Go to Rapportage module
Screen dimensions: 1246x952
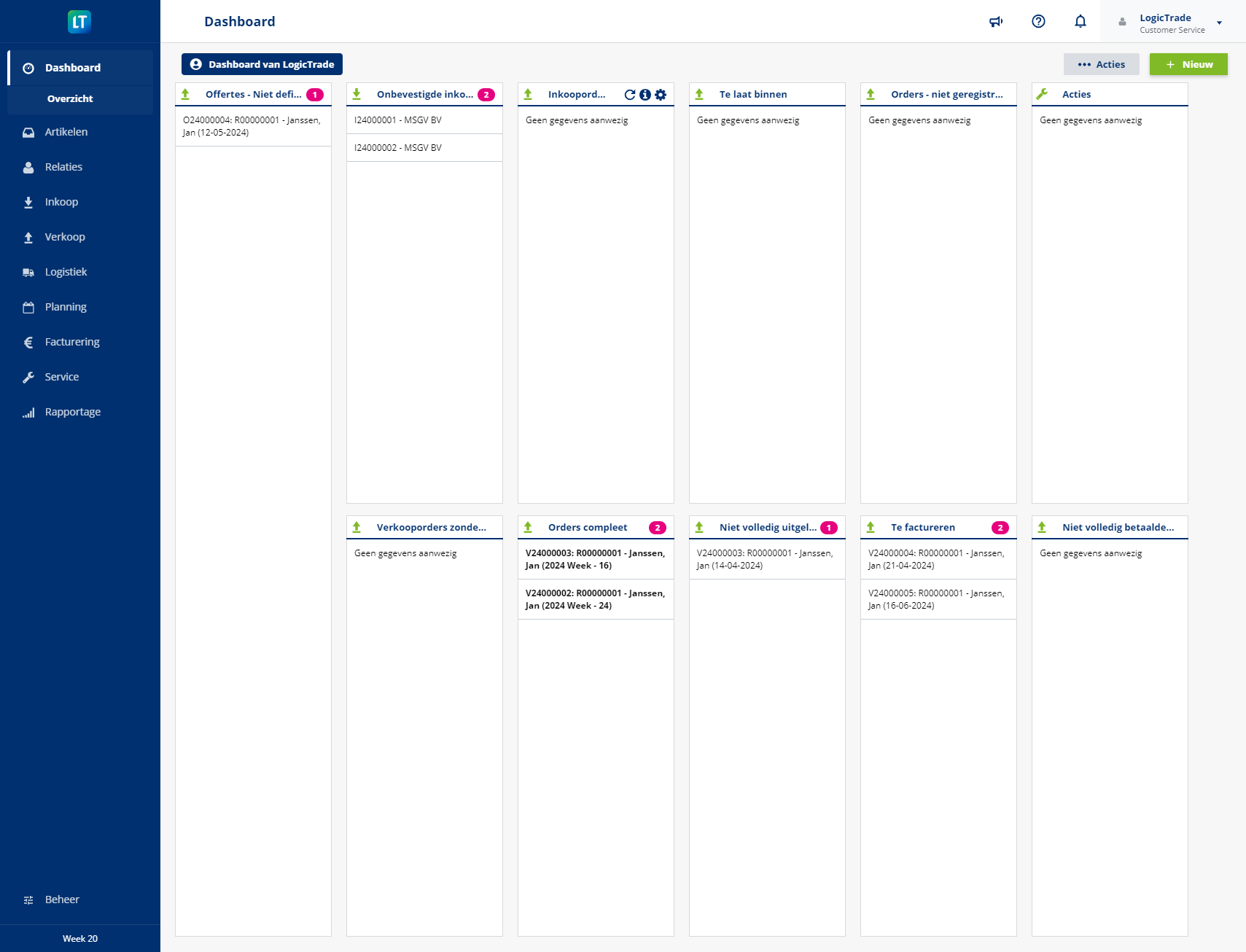(80, 412)
